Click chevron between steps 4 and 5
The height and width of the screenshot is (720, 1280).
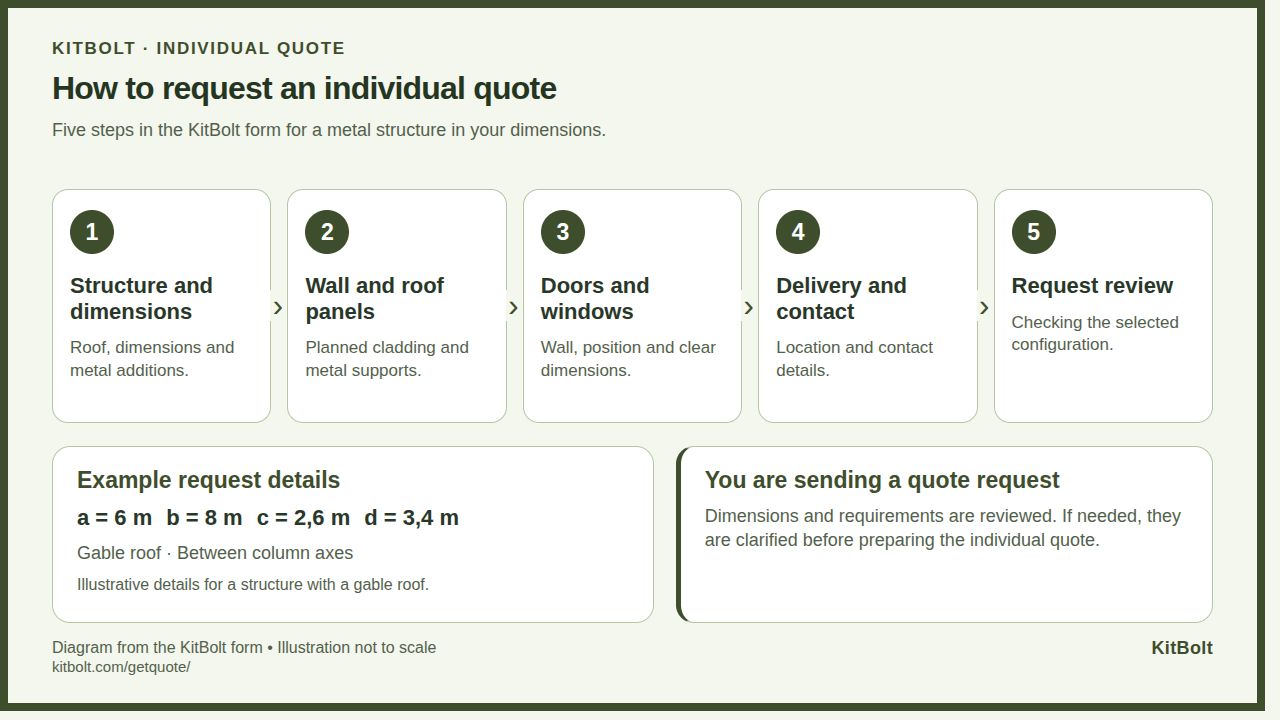click(985, 308)
